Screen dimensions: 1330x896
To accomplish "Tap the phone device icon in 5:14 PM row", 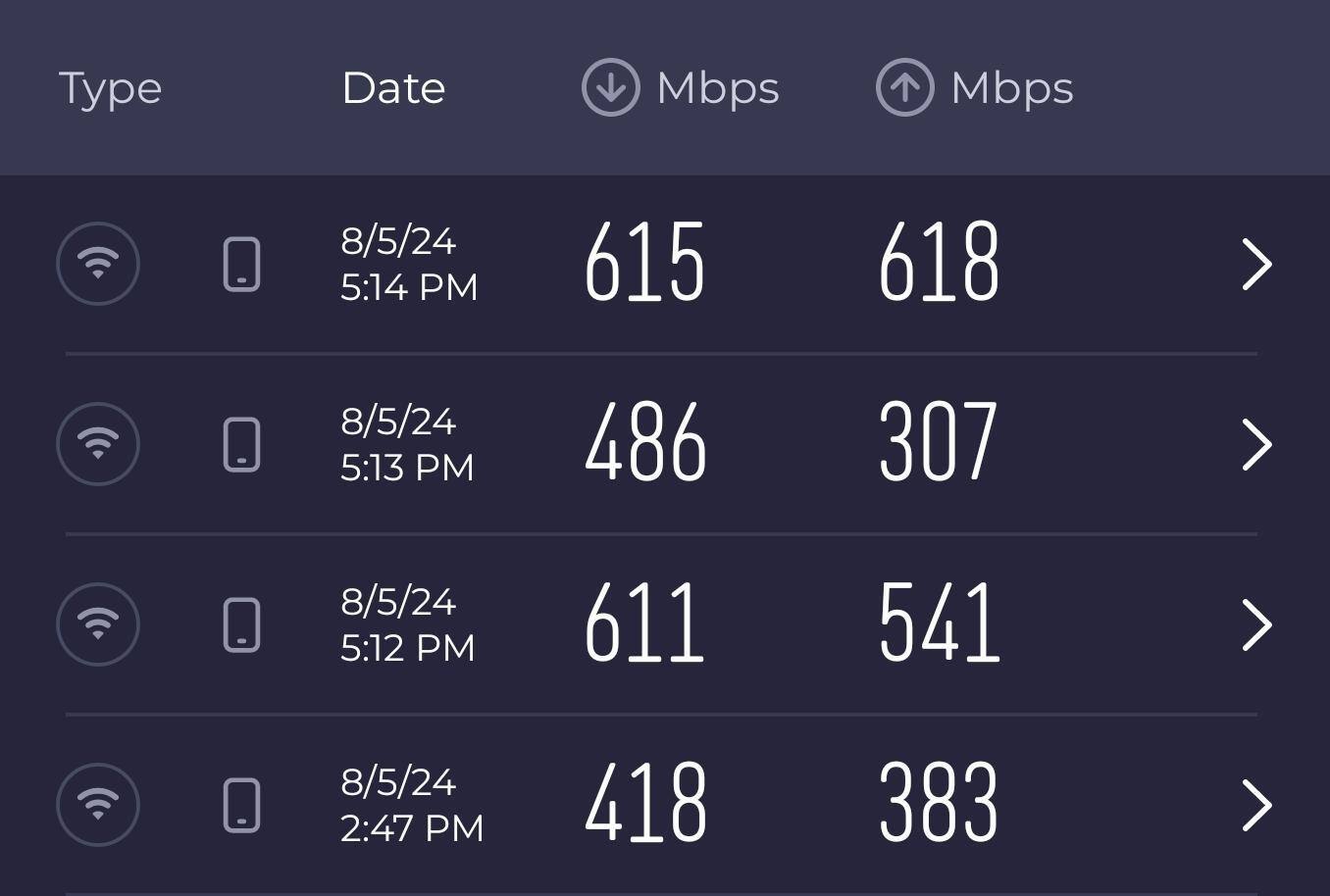I will [242, 264].
